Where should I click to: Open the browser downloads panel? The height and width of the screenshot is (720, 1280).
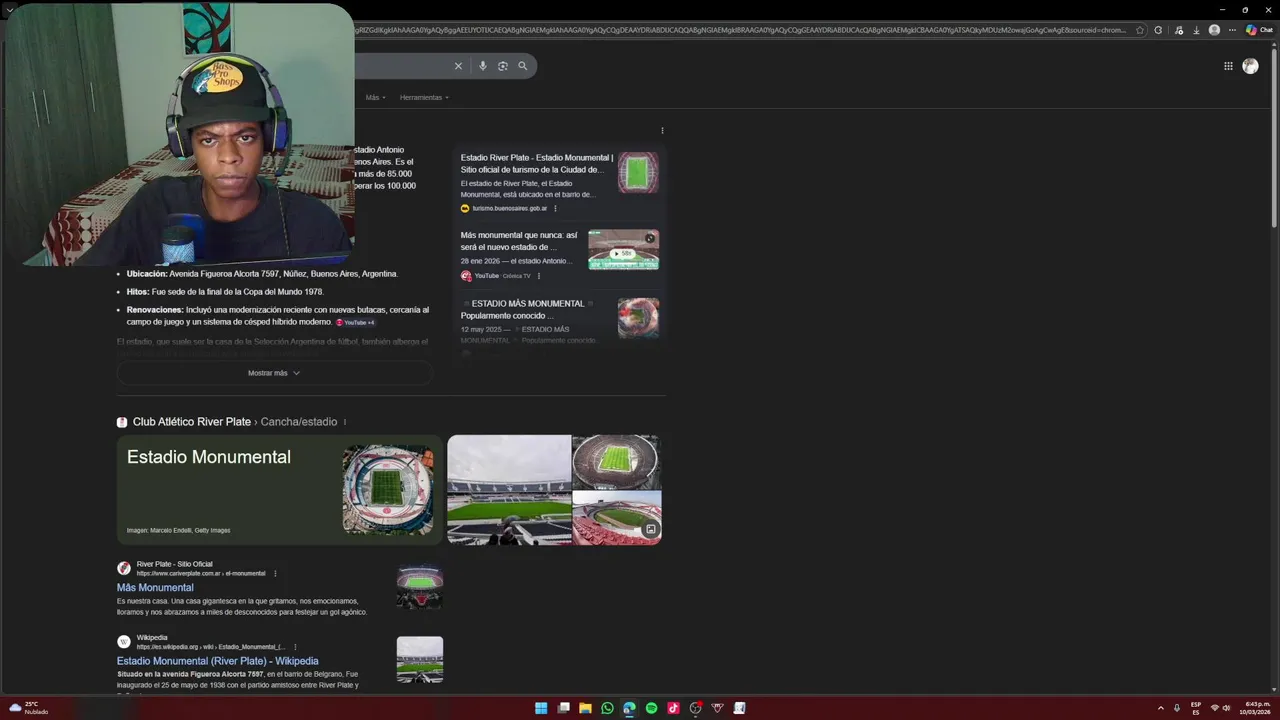[1196, 30]
